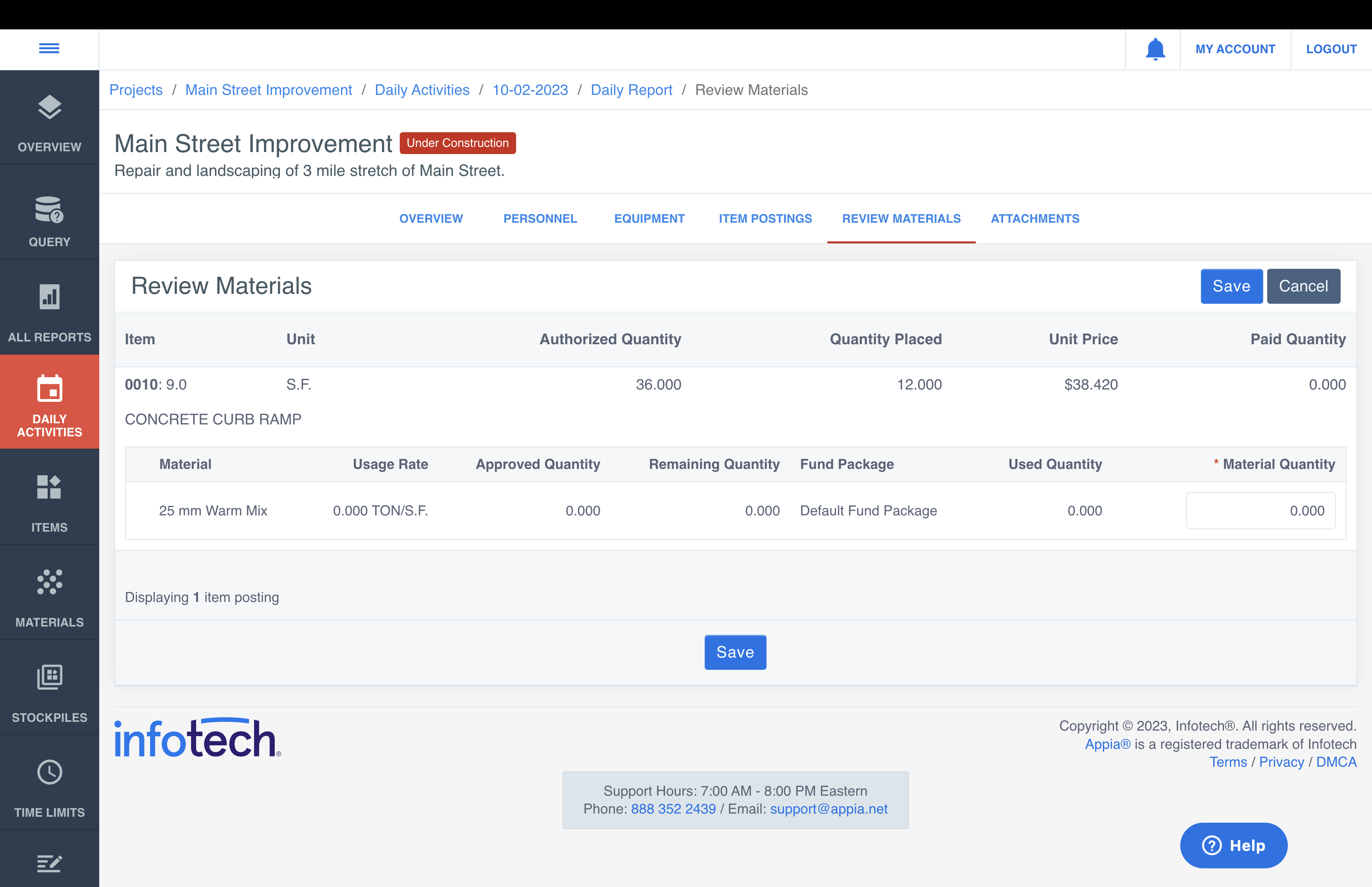Toggle the navigation sidebar with the hamburger menu

coord(49,48)
